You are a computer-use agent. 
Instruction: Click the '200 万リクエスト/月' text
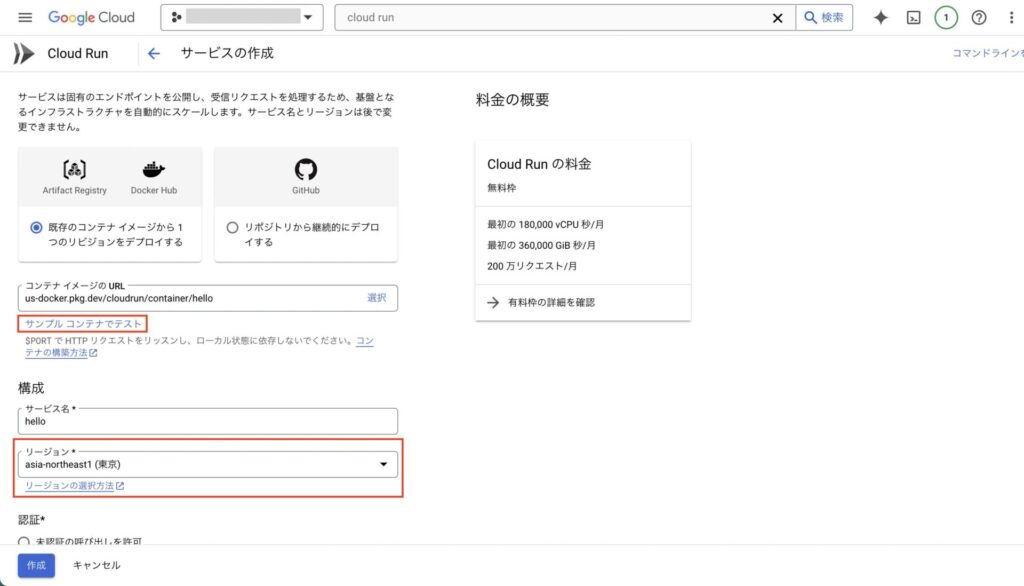click(x=532, y=267)
